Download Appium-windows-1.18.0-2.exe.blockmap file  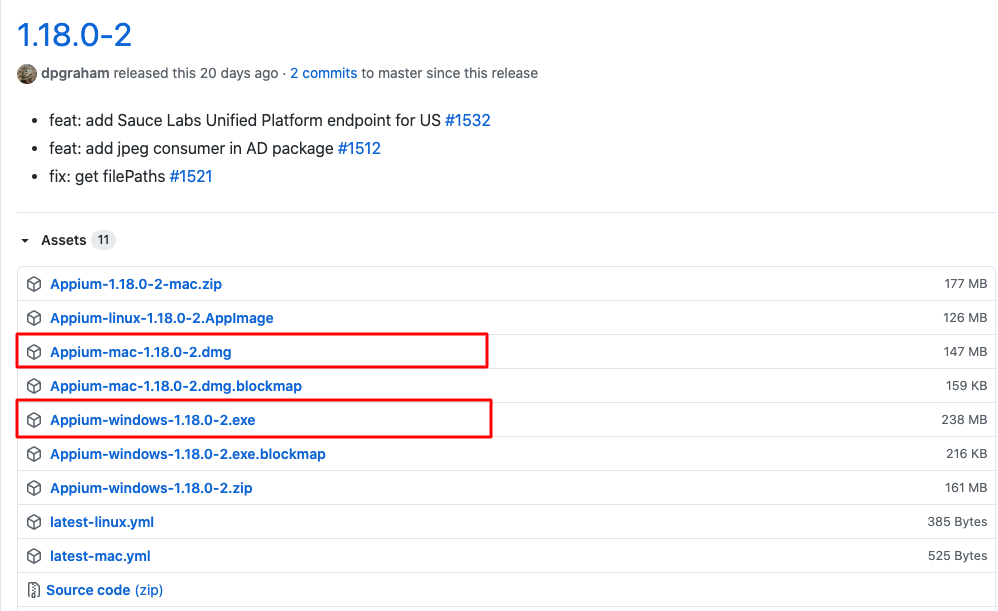point(187,453)
